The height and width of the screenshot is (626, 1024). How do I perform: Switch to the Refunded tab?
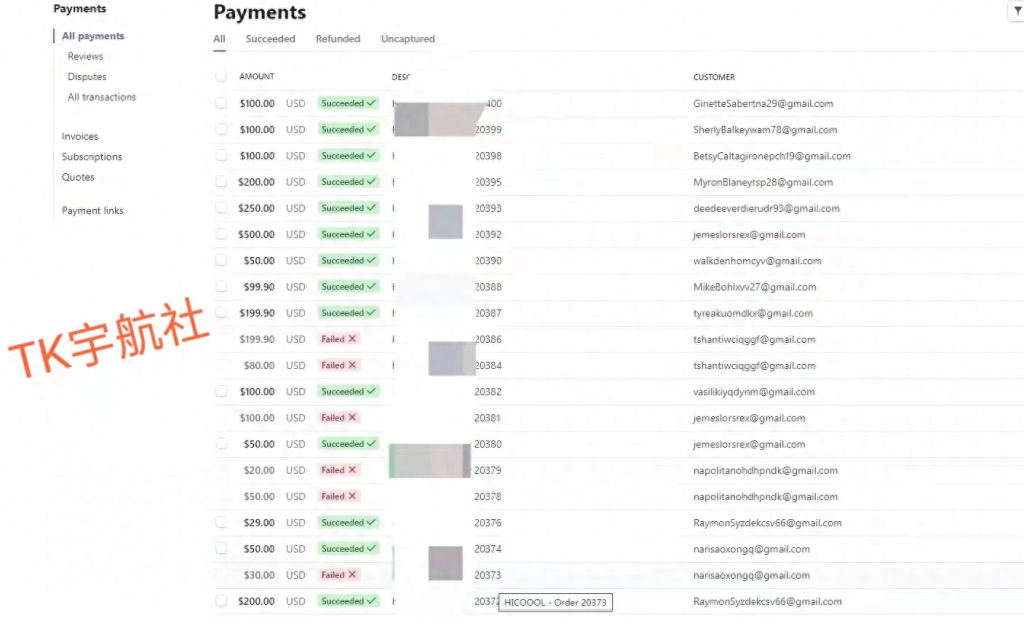coord(338,39)
